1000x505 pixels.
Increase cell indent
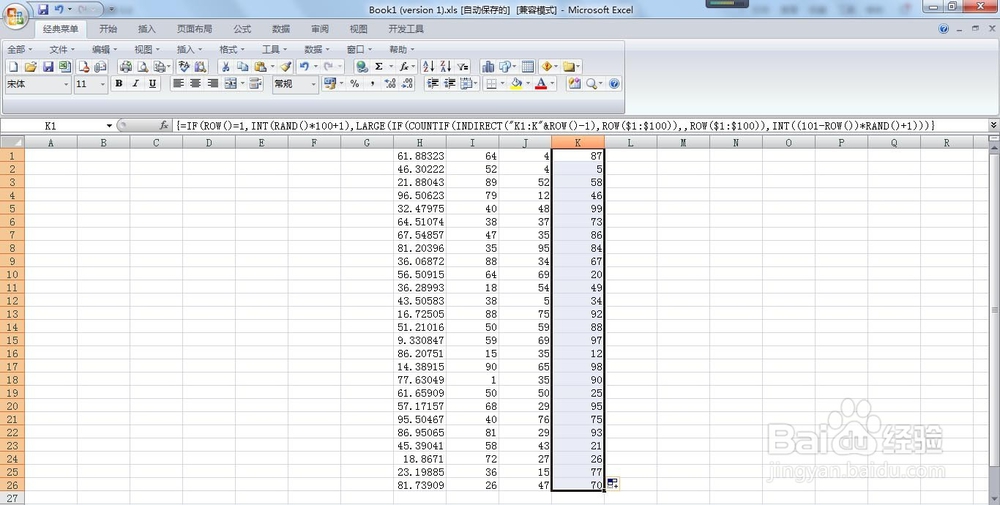point(450,84)
